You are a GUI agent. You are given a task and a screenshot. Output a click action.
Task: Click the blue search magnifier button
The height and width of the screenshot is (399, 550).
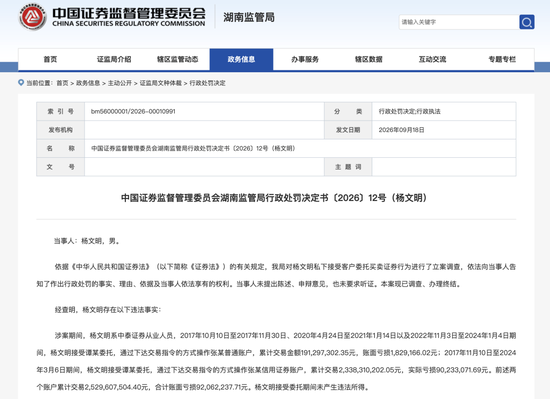click(x=526, y=22)
